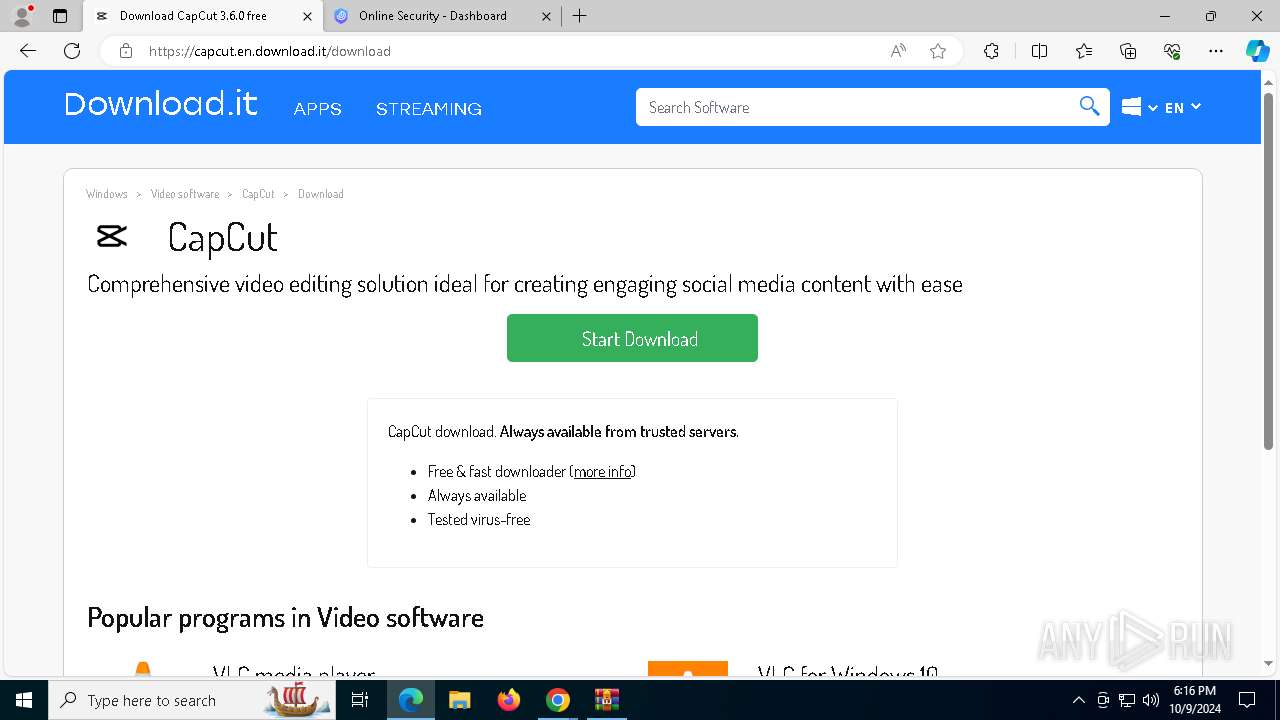1280x720 pixels.
Task: Open File Explorer from the taskbar
Action: pyautogui.click(x=459, y=700)
